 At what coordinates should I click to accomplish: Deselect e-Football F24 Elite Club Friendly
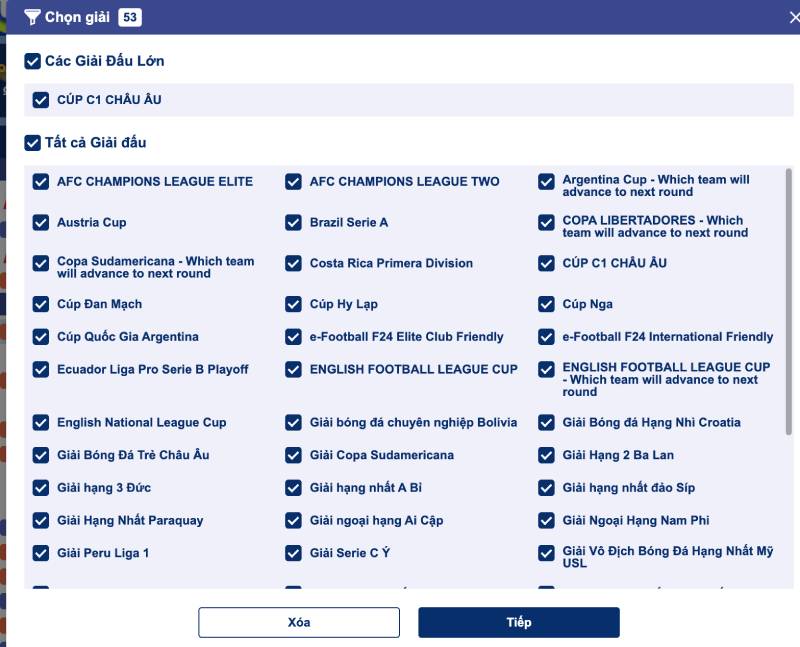[293, 337]
